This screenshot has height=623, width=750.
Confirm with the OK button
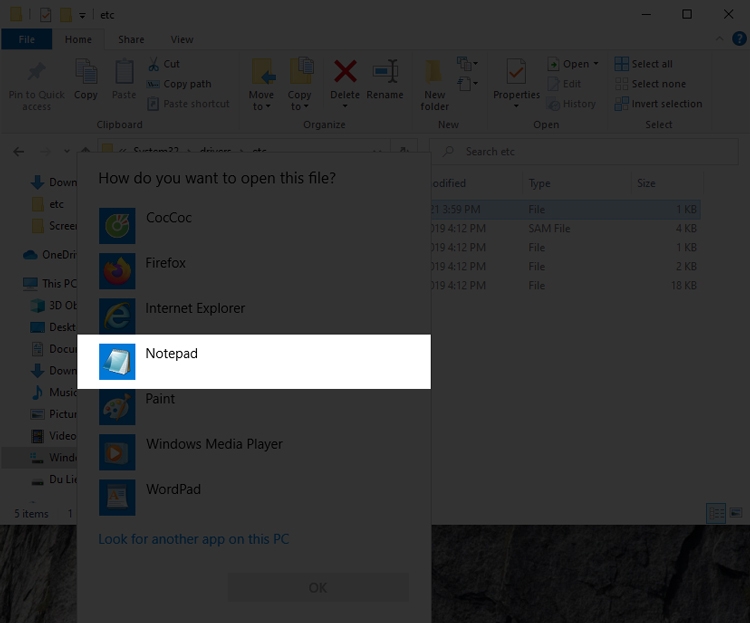coord(318,588)
